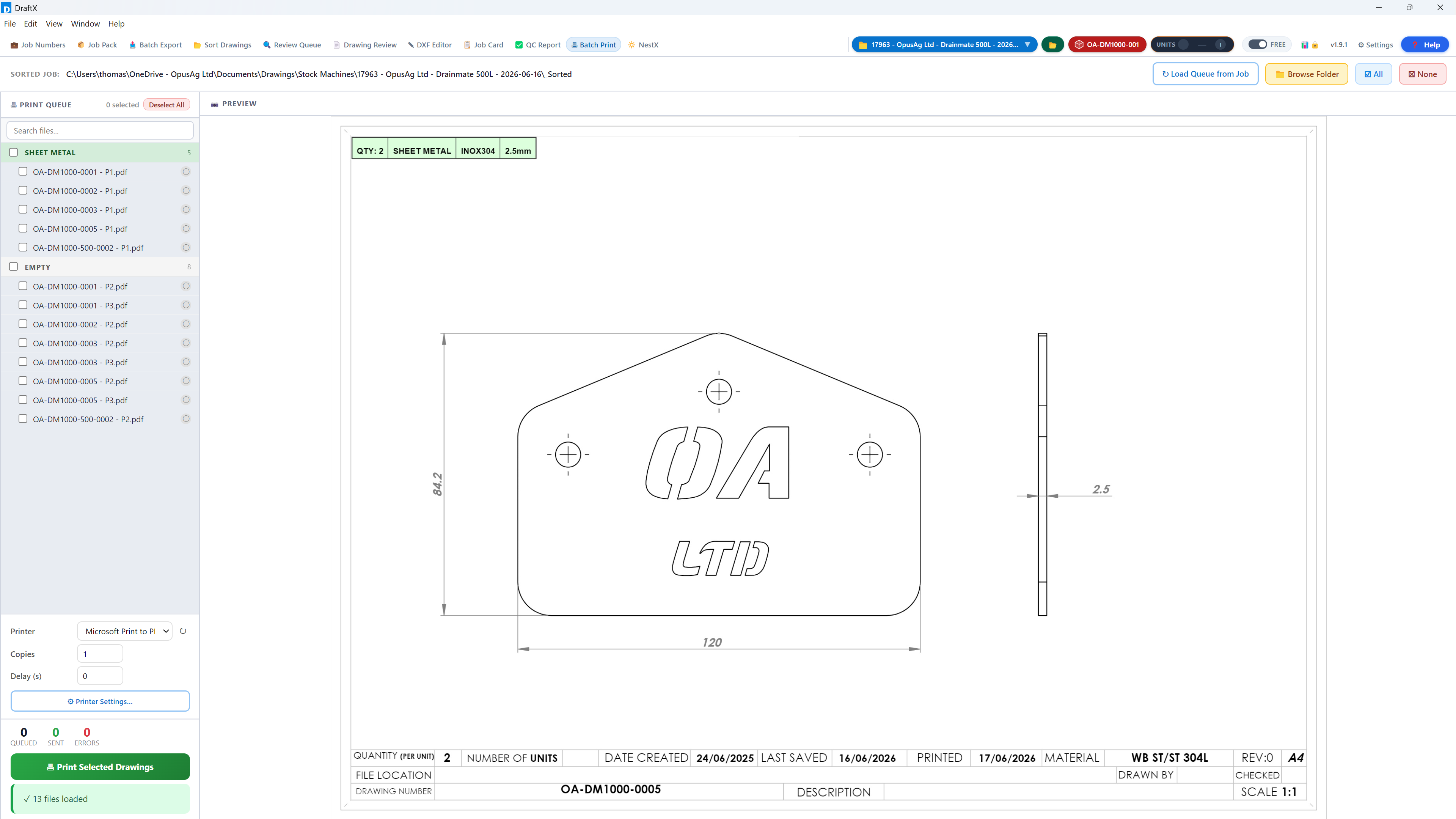Click the Browse Folder button

click(1307, 74)
